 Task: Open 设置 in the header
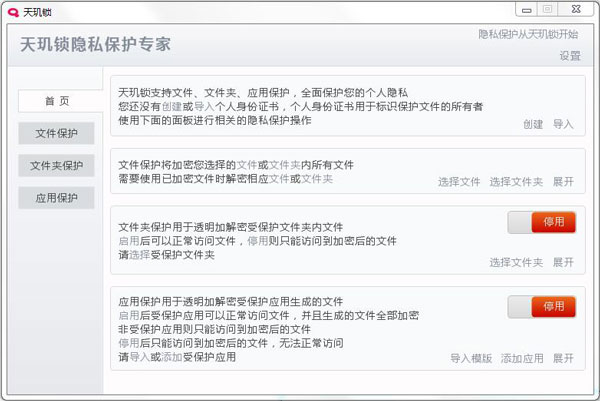(x=570, y=56)
